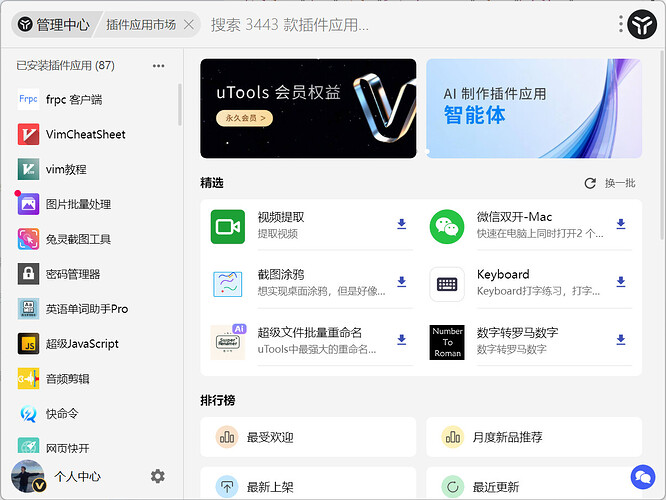The width and height of the screenshot is (666, 500).
Task: Open the chat support bubble
Action: 643,477
